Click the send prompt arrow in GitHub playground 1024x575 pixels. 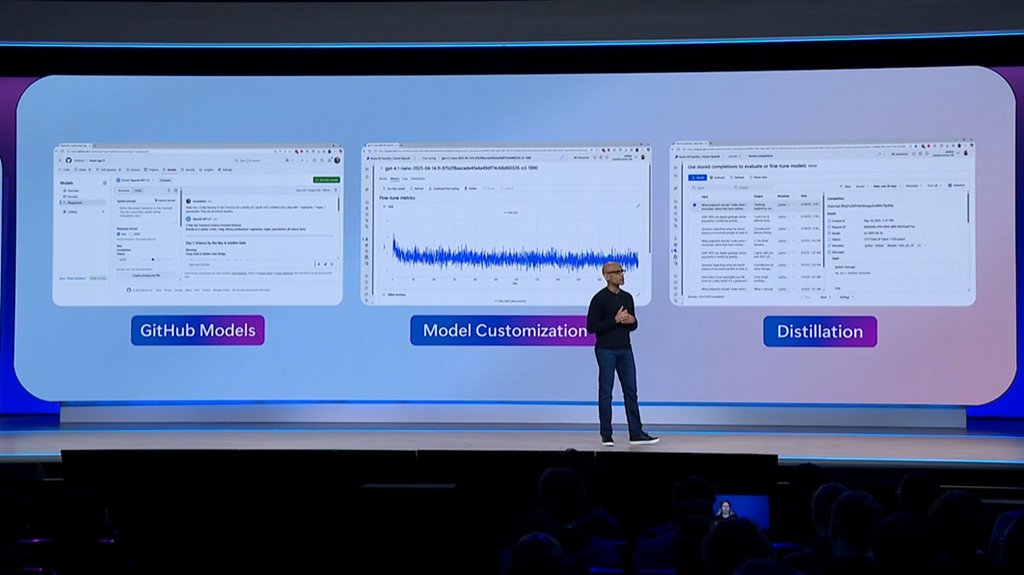(x=332, y=264)
